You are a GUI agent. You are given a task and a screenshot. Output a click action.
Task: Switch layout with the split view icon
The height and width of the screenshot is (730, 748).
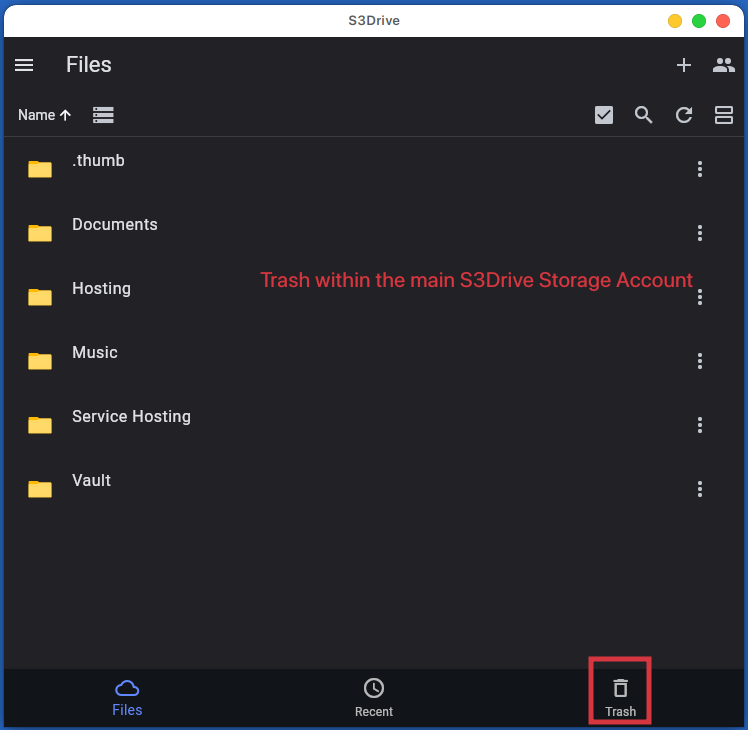click(724, 115)
